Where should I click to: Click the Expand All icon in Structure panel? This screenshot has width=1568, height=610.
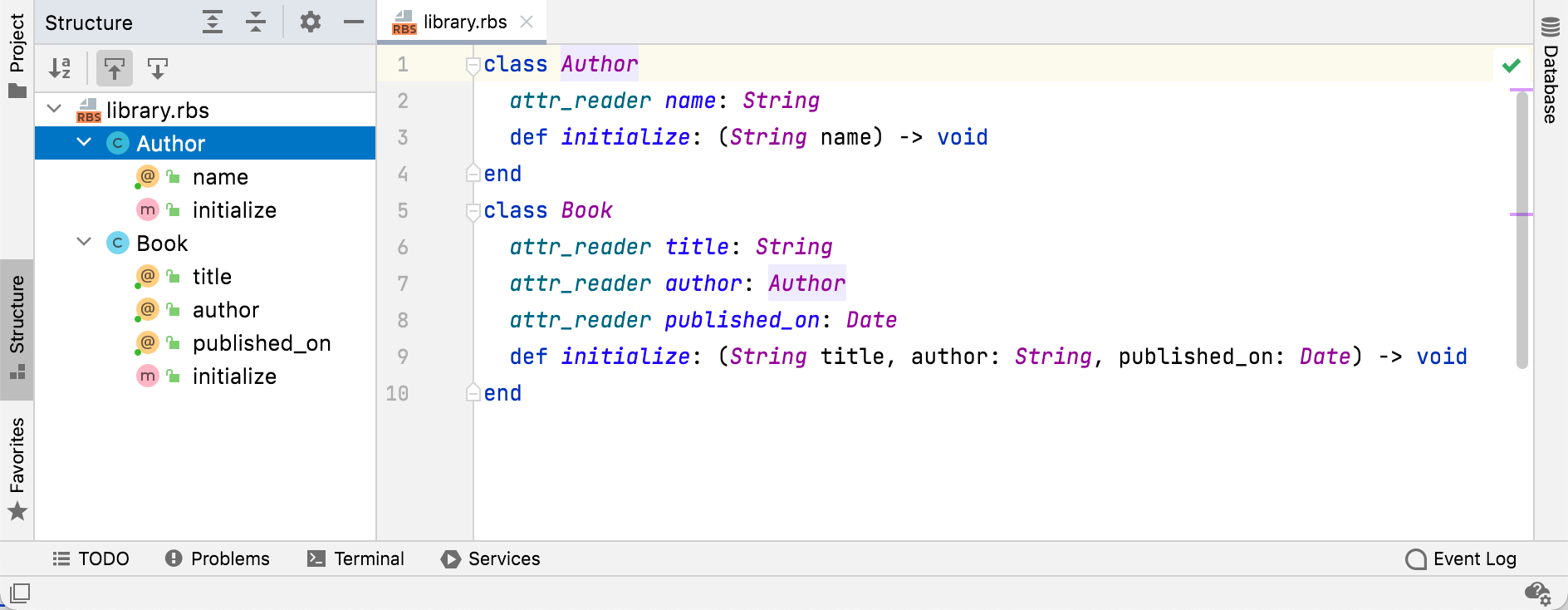[213, 22]
